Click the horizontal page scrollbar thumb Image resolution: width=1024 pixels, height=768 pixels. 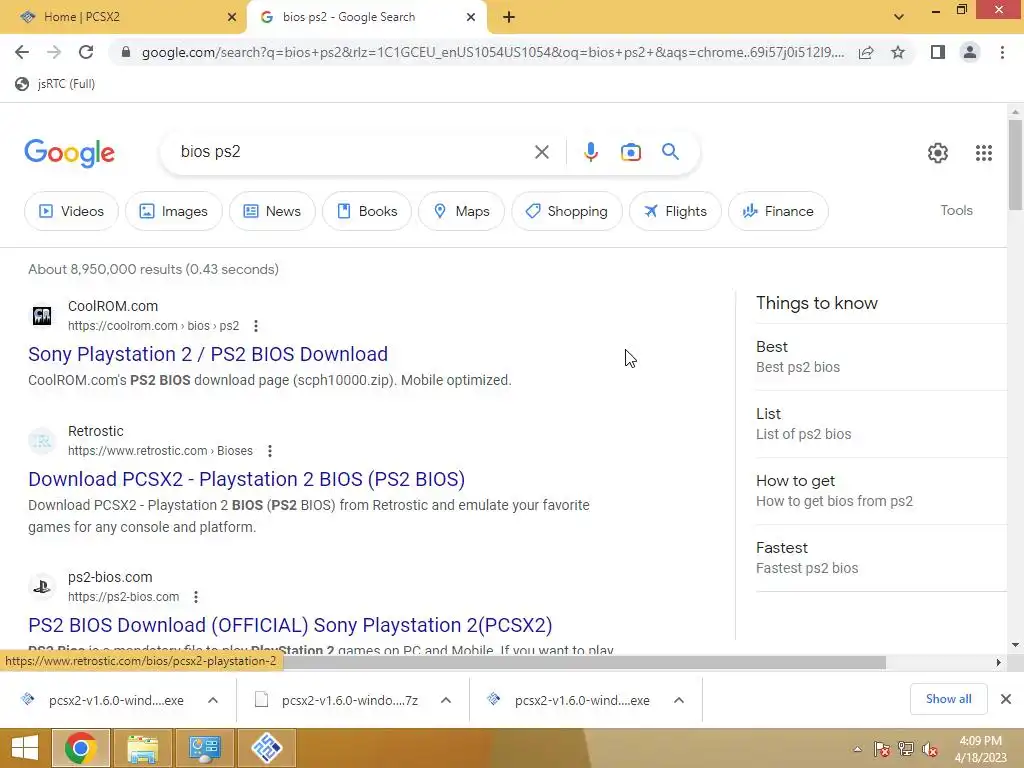pos(584,662)
